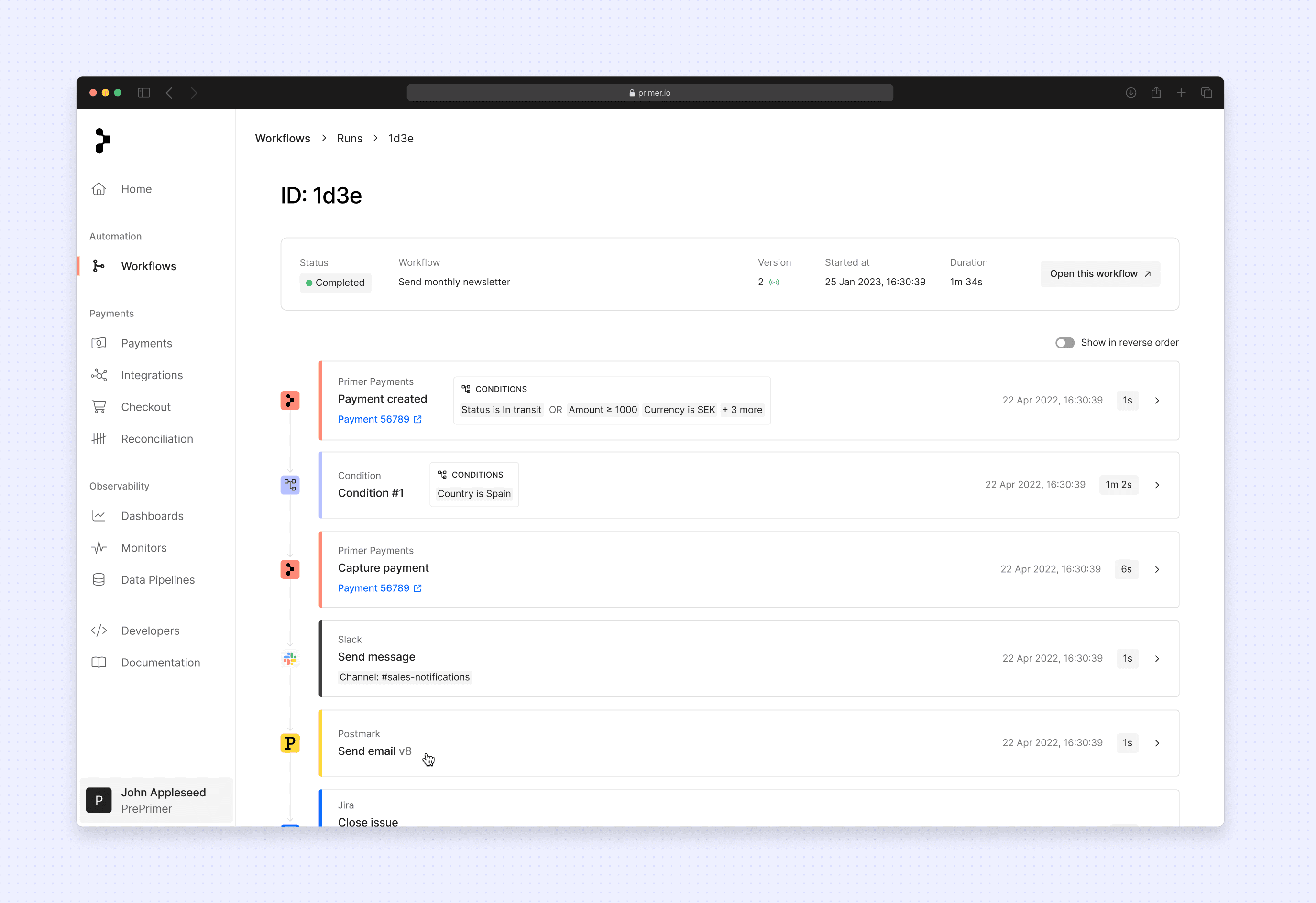The image size is (1316, 903).
Task: Click the 'Currency is SEK' tag
Action: 679,410
